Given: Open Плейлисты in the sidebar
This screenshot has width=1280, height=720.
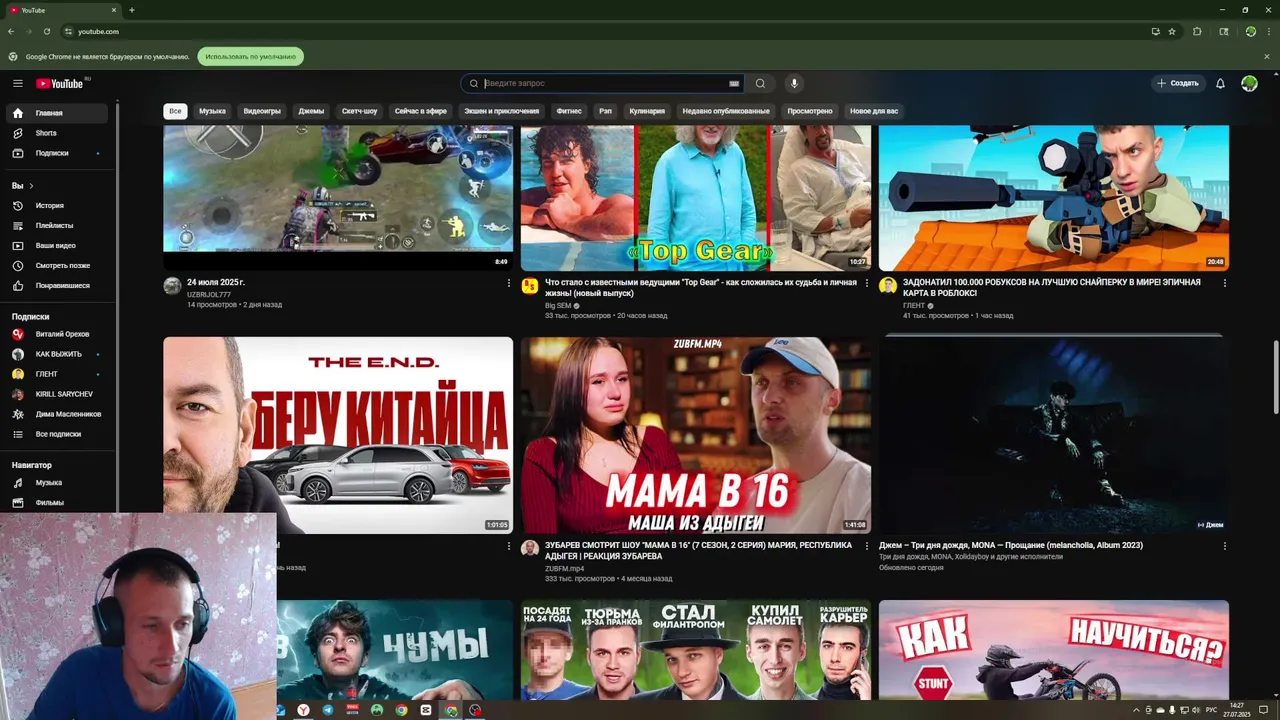Looking at the screenshot, I should coord(59,225).
